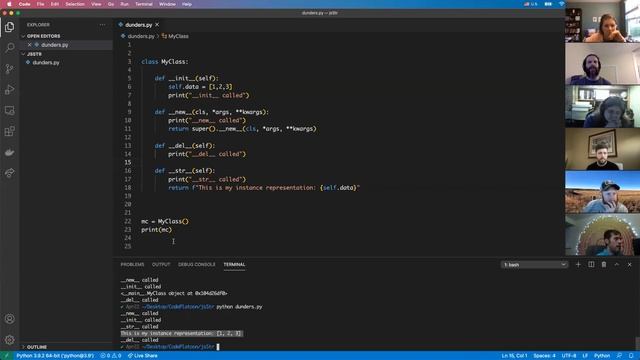This screenshot has height=360, width=640.
Task: Open dunders.py in the folder tree
Action: coord(46,62)
